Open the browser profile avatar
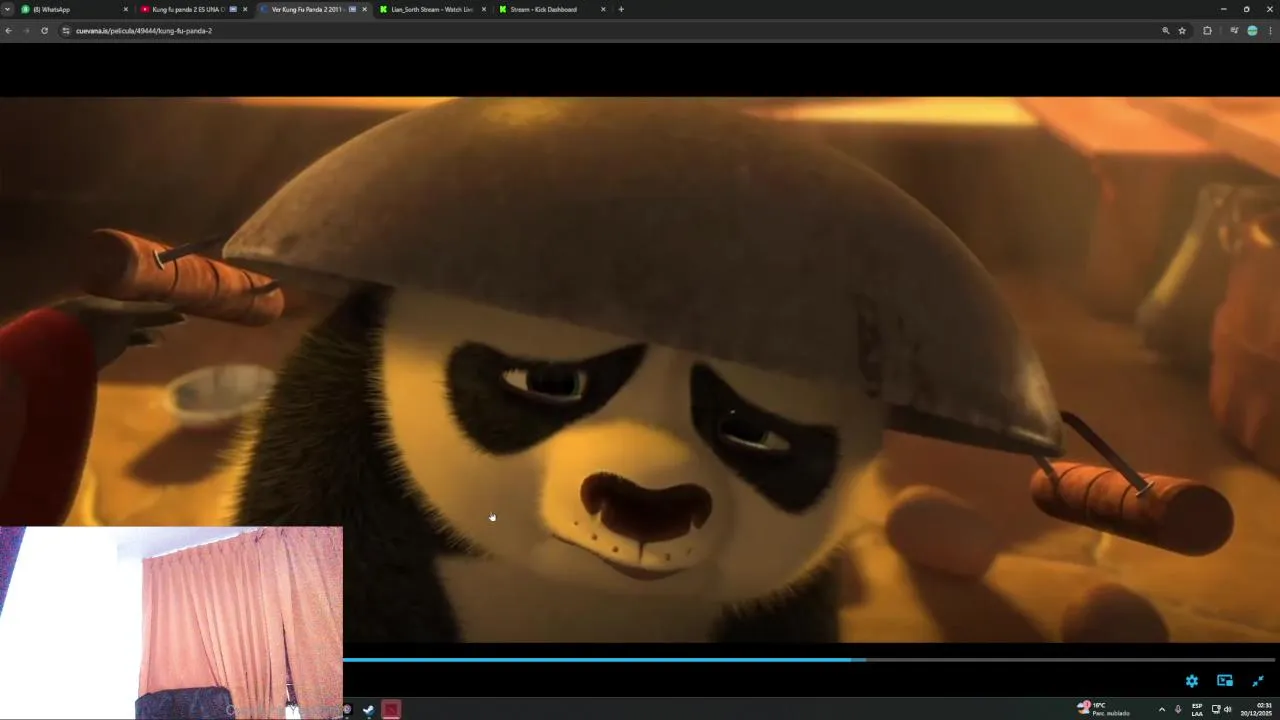Image resolution: width=1280 pixels, height=720 pixels. [1252, 31]
